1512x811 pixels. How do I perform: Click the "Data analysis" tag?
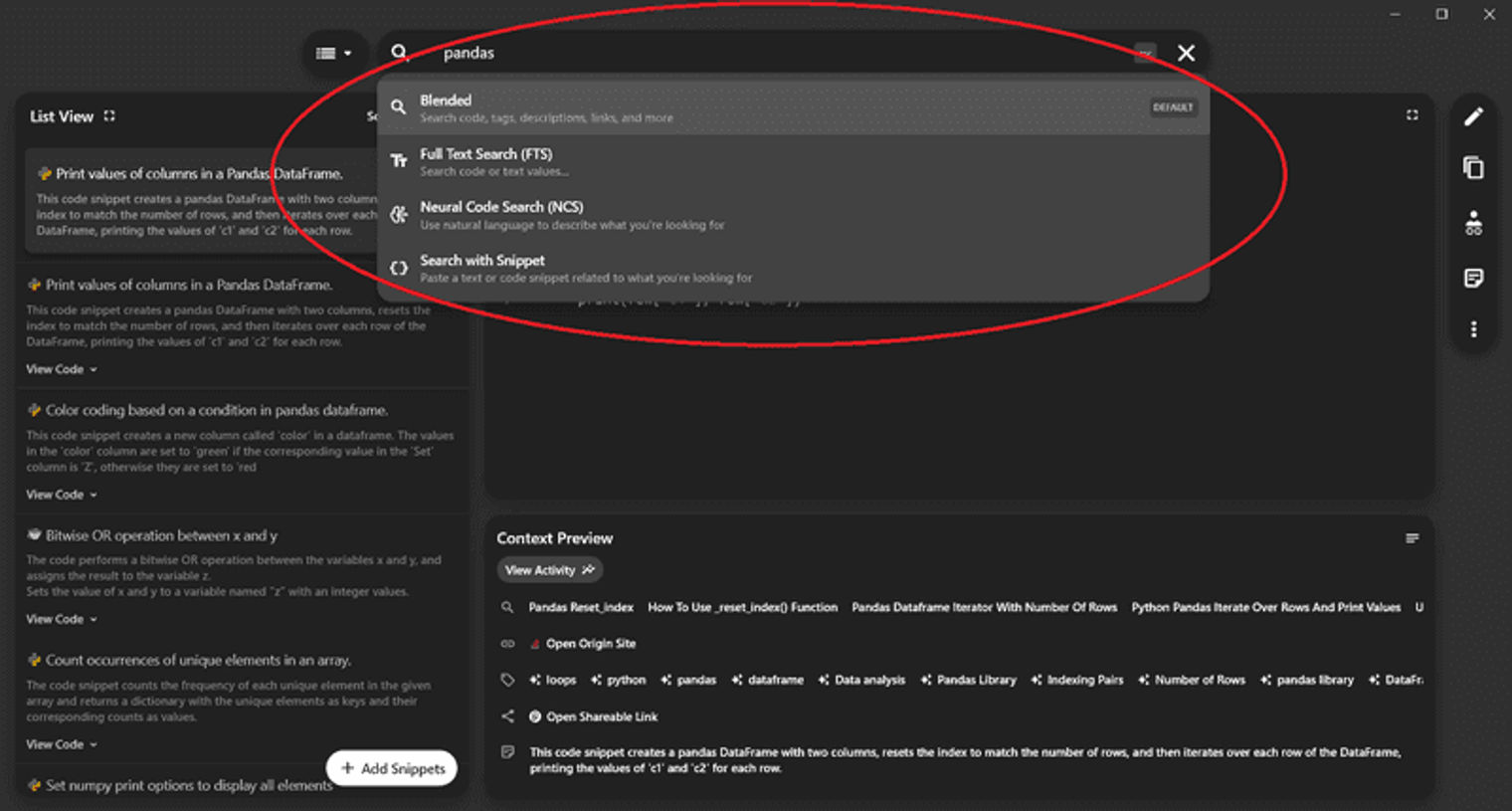click(861, 680)
